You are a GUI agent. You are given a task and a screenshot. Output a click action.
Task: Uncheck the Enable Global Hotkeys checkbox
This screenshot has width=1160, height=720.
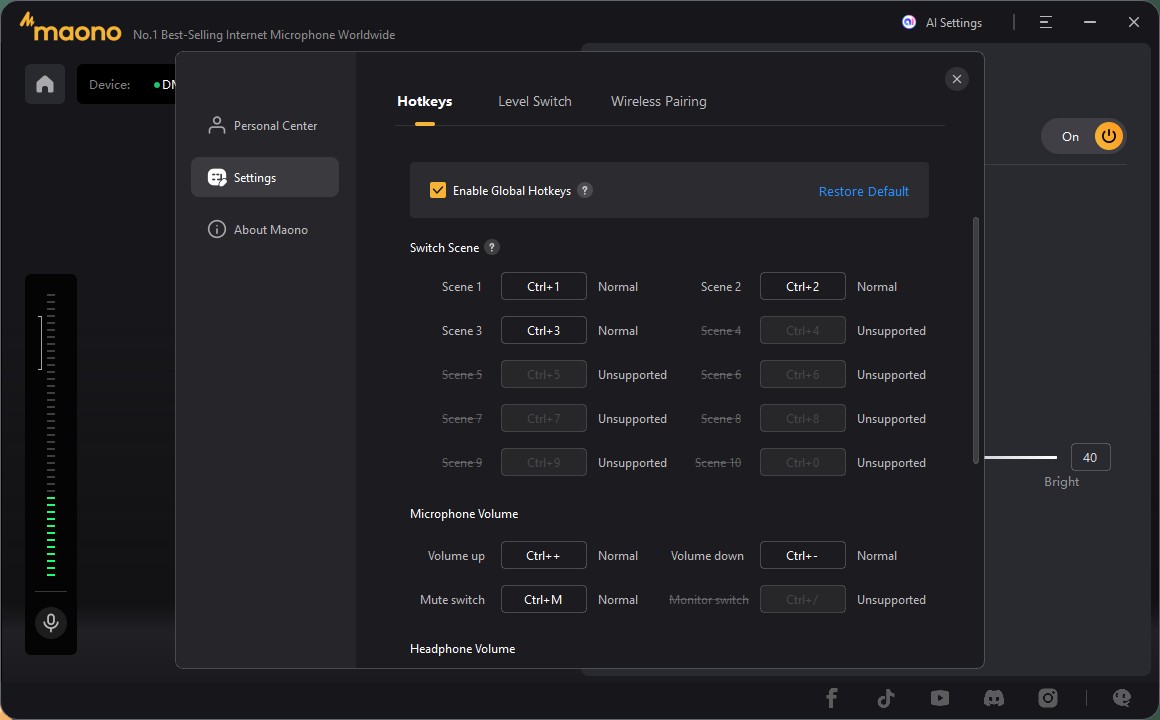coord(438,190)
